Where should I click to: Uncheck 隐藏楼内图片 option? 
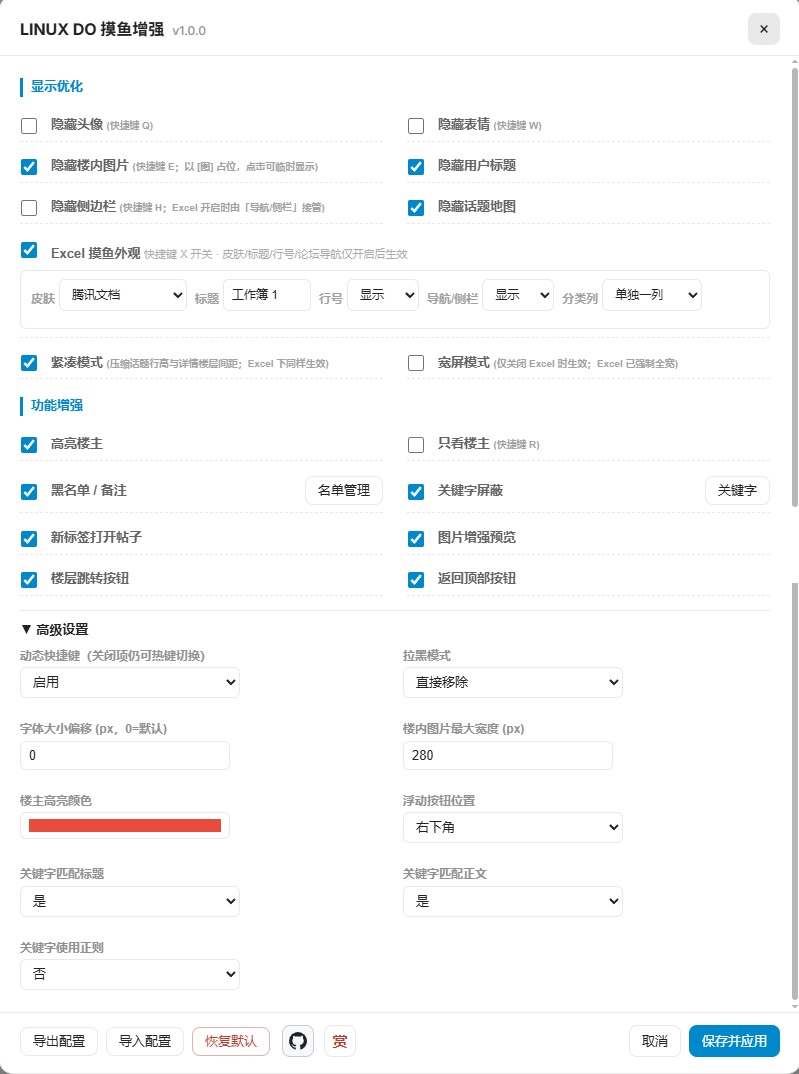point(29,166)
